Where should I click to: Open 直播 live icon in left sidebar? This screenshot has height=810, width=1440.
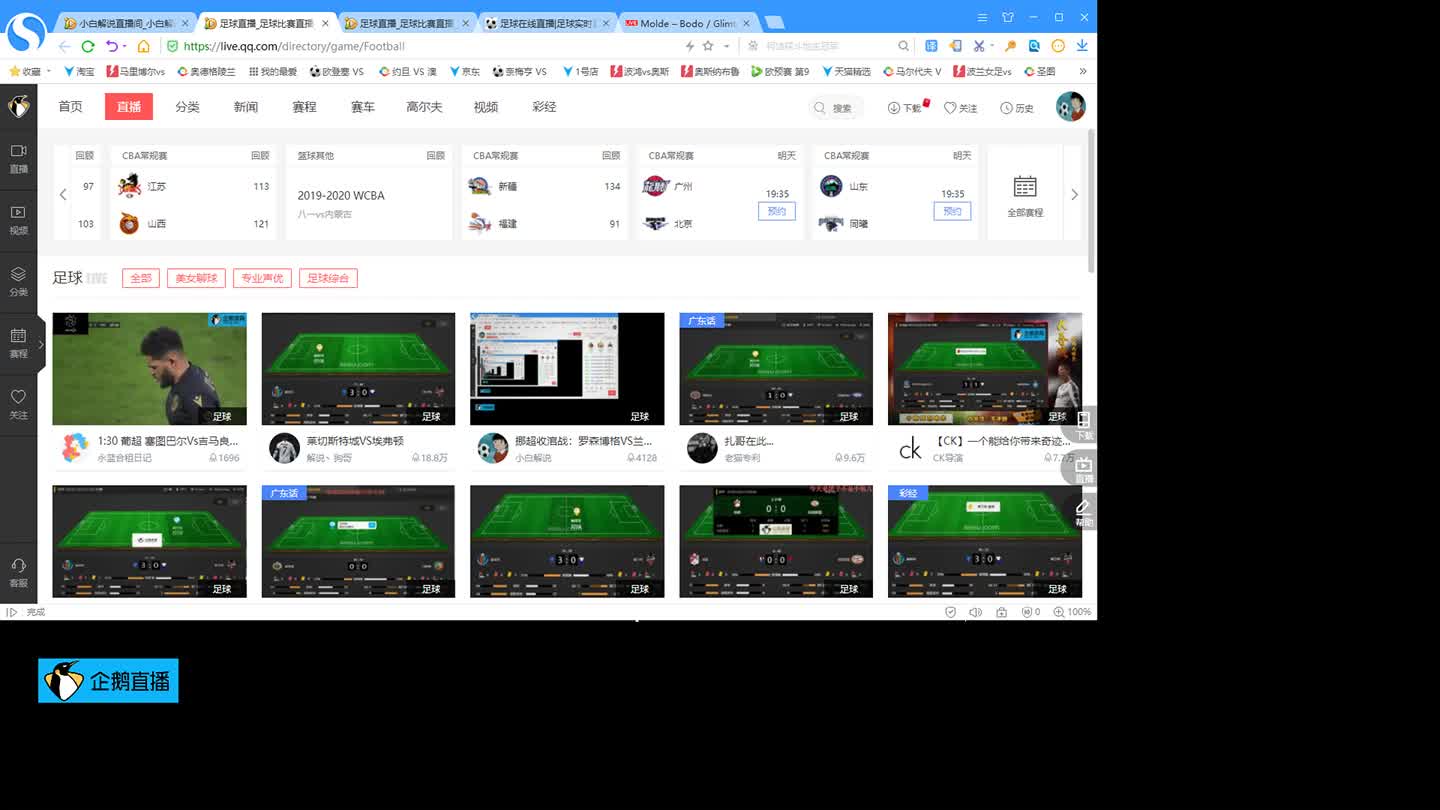[x=18, y=151]
